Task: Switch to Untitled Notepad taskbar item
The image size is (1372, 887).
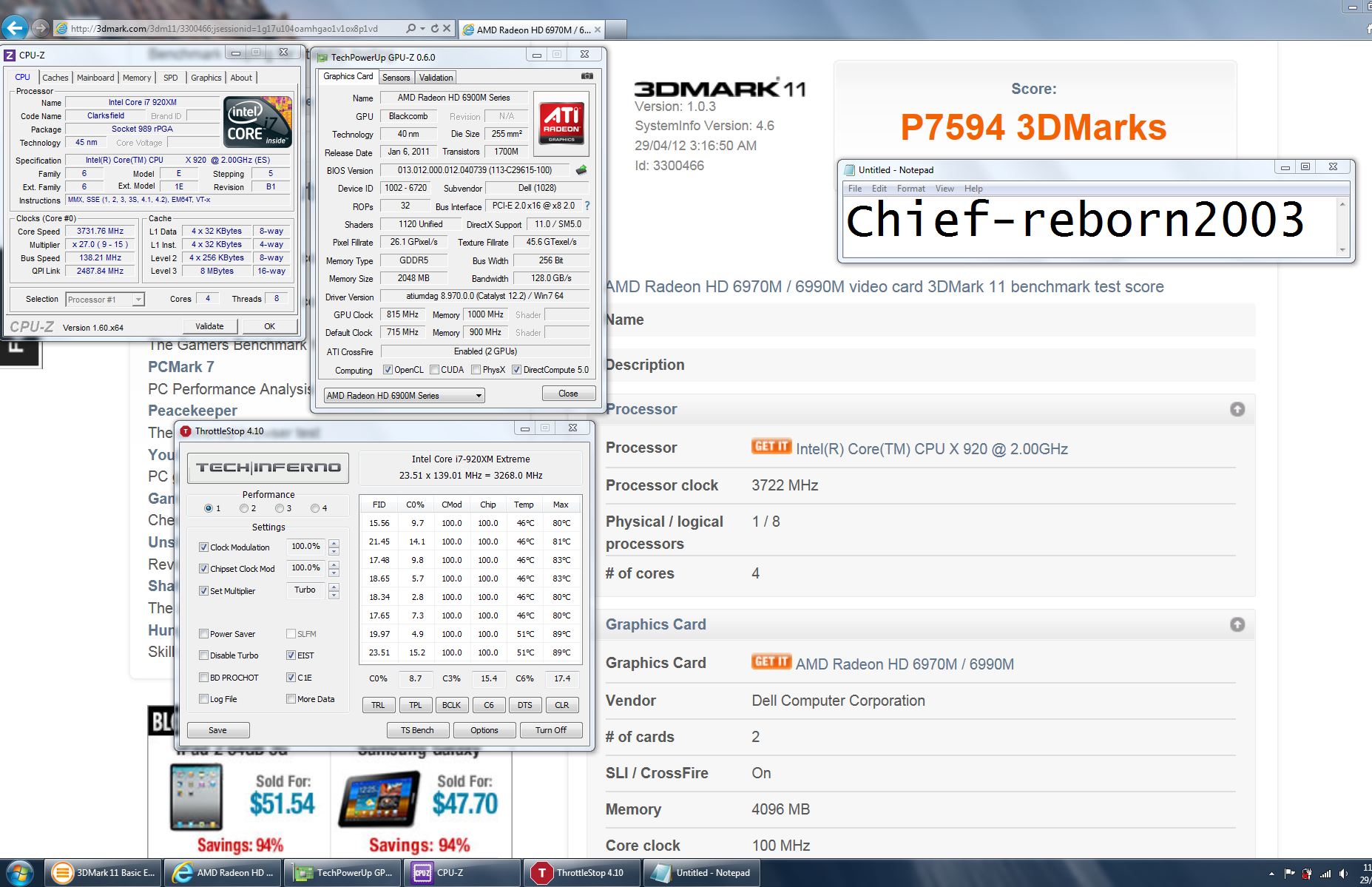Action: coord(703,873)
